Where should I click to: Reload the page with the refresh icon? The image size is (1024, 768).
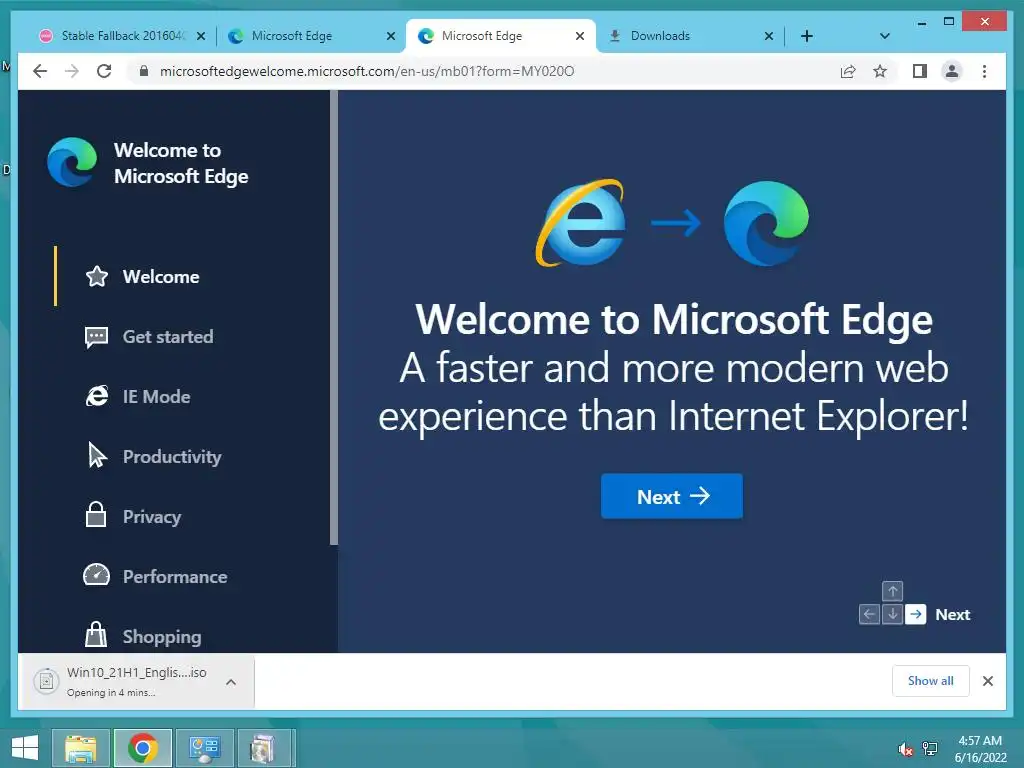pos(104,71)
